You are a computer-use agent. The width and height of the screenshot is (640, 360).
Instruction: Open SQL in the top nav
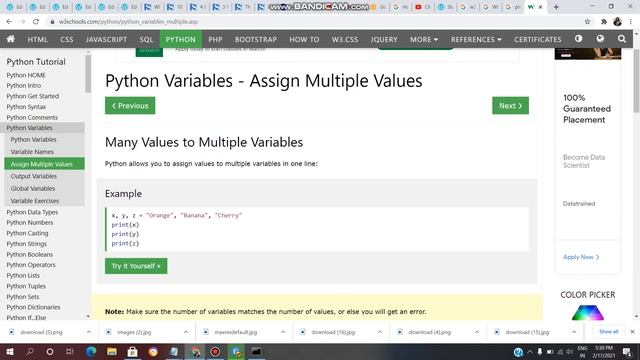coord(146,39)
